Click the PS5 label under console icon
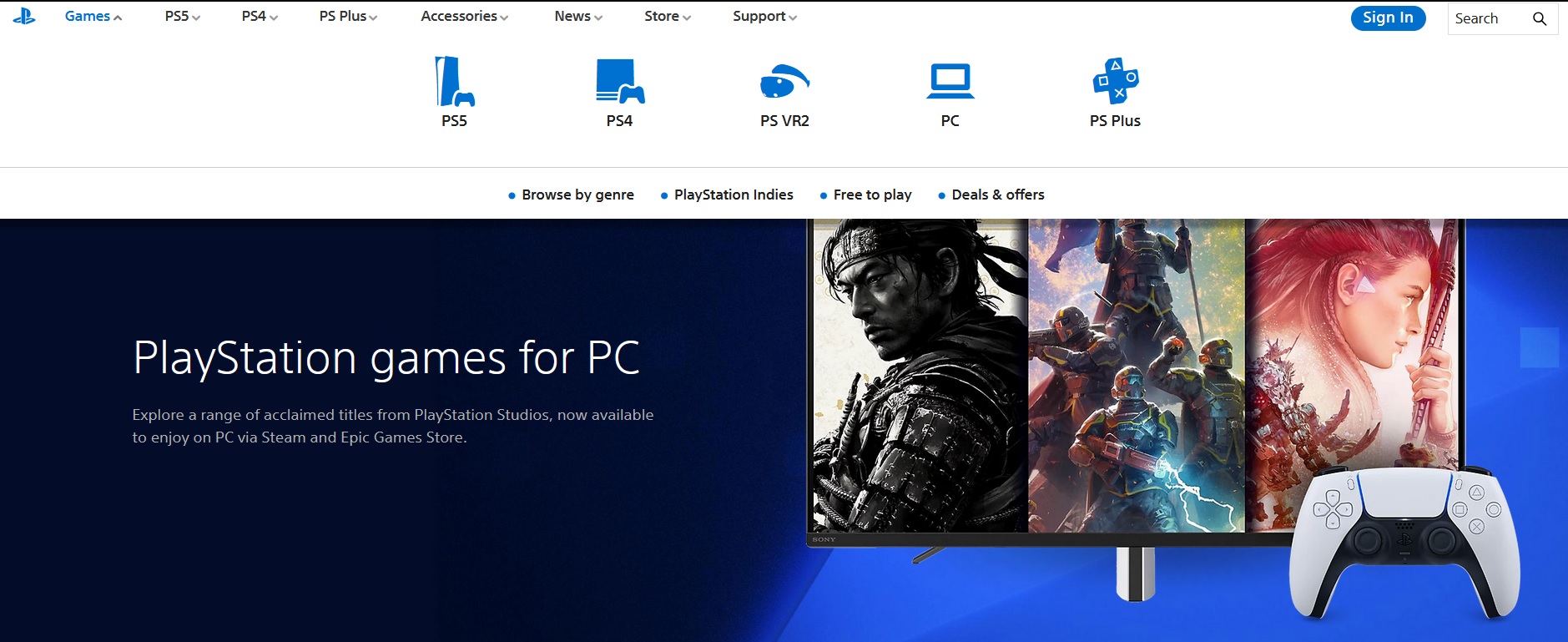 [x=454, y=121]
